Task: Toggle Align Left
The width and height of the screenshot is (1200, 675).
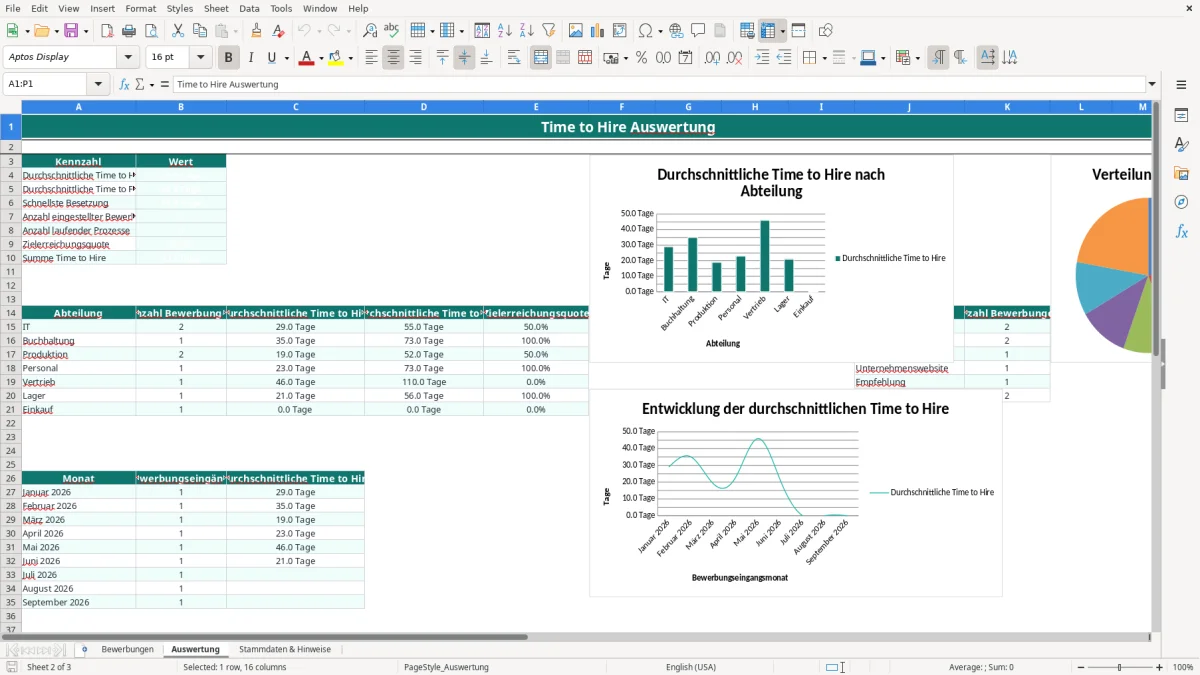Action: (x=371, y=58)
